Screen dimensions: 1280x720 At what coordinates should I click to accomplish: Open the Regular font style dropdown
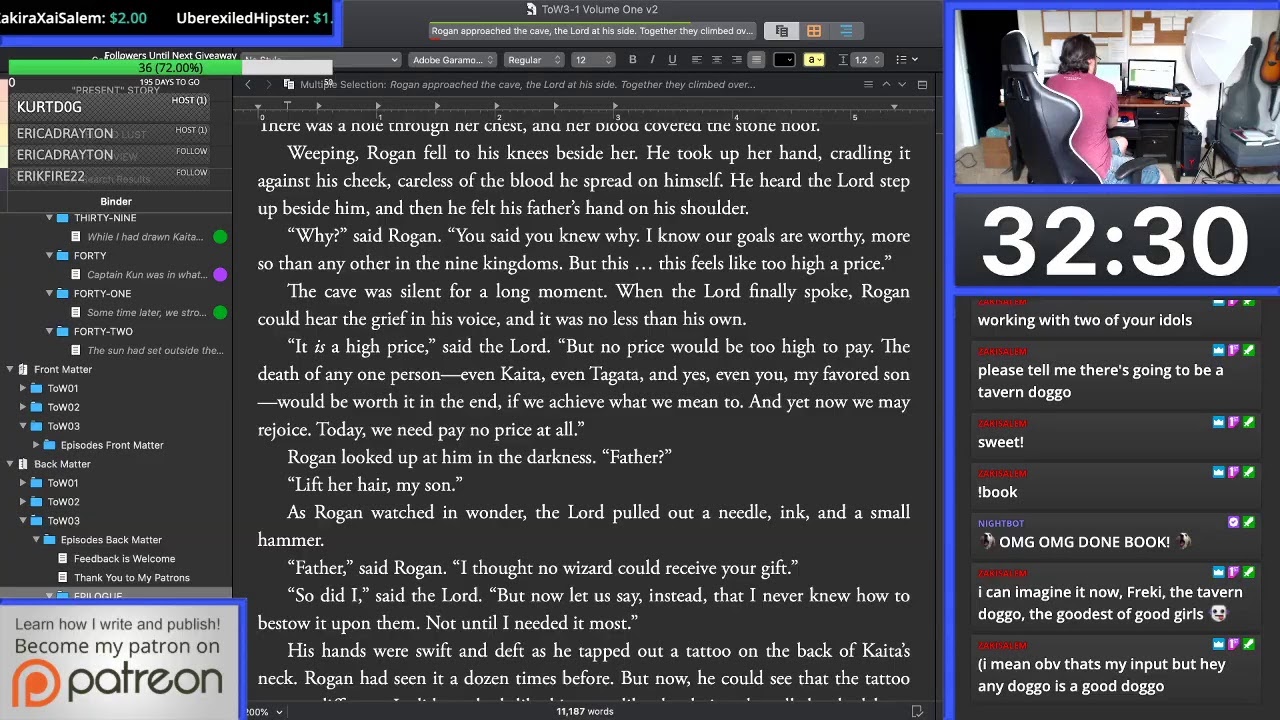pos(532,60)
